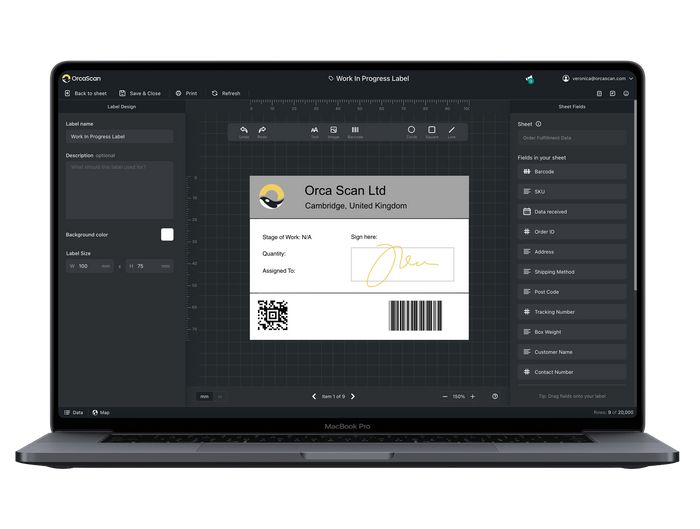This screenshot has width=700, height=529.
Task: Select the Image tool
Action: pos(333,130)
